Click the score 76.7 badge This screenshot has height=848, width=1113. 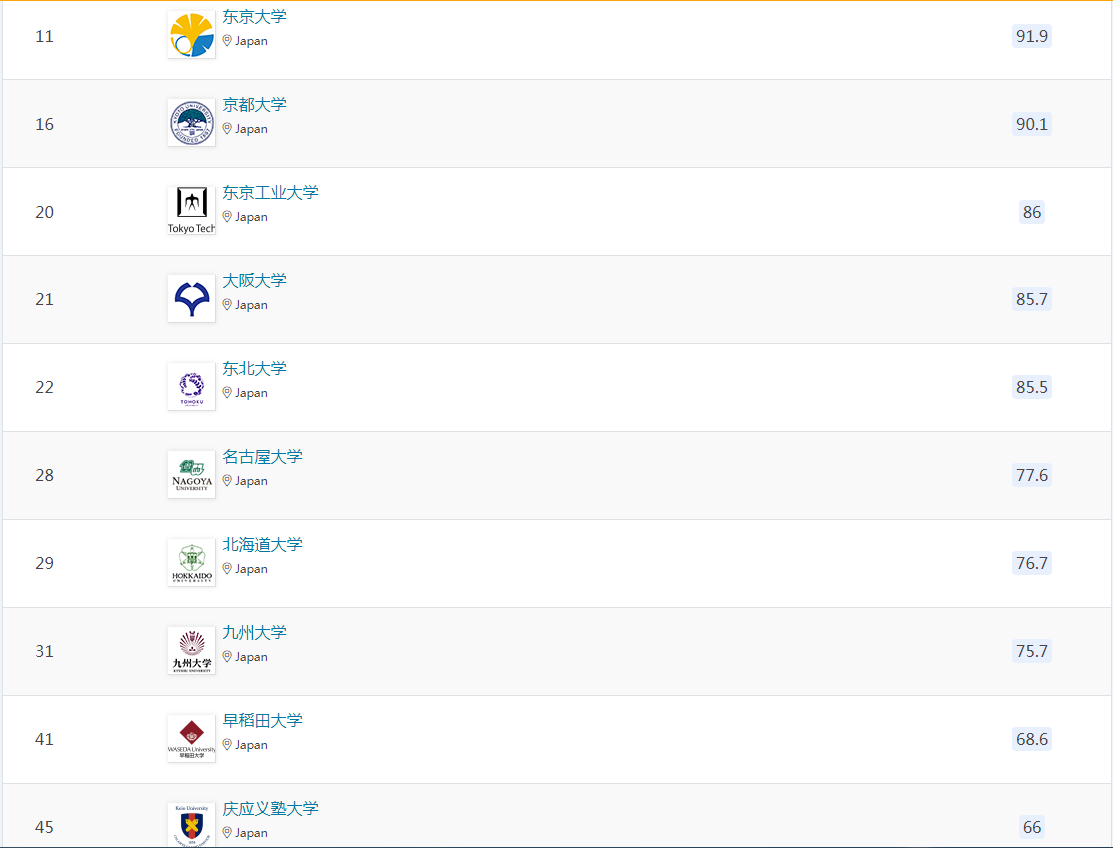tap(1031, 563)
